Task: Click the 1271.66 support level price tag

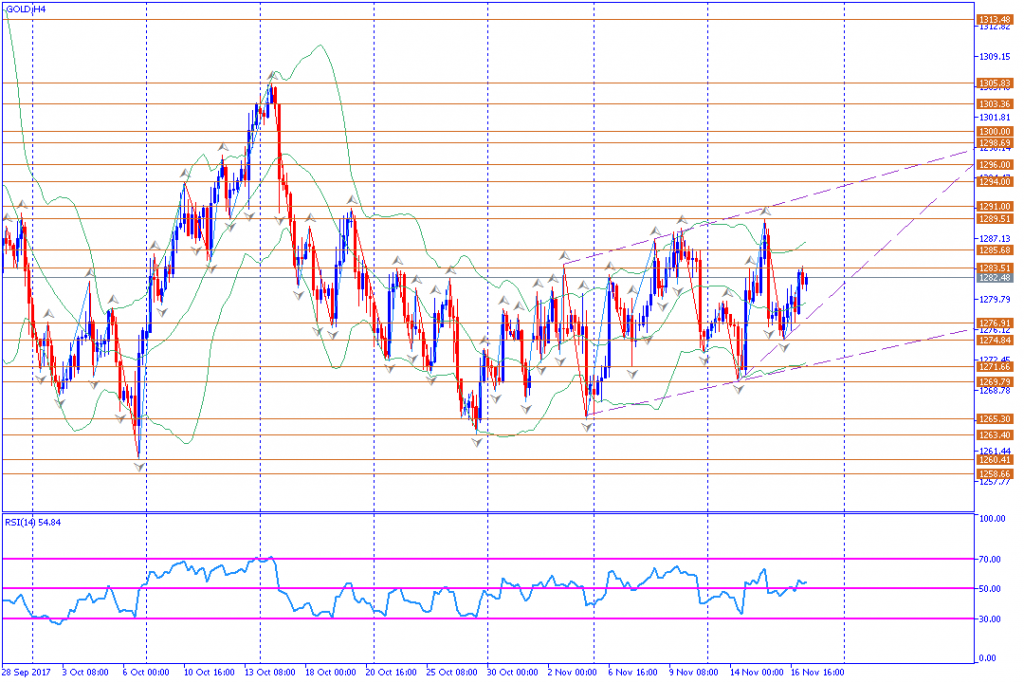Action: coord(994,367)
